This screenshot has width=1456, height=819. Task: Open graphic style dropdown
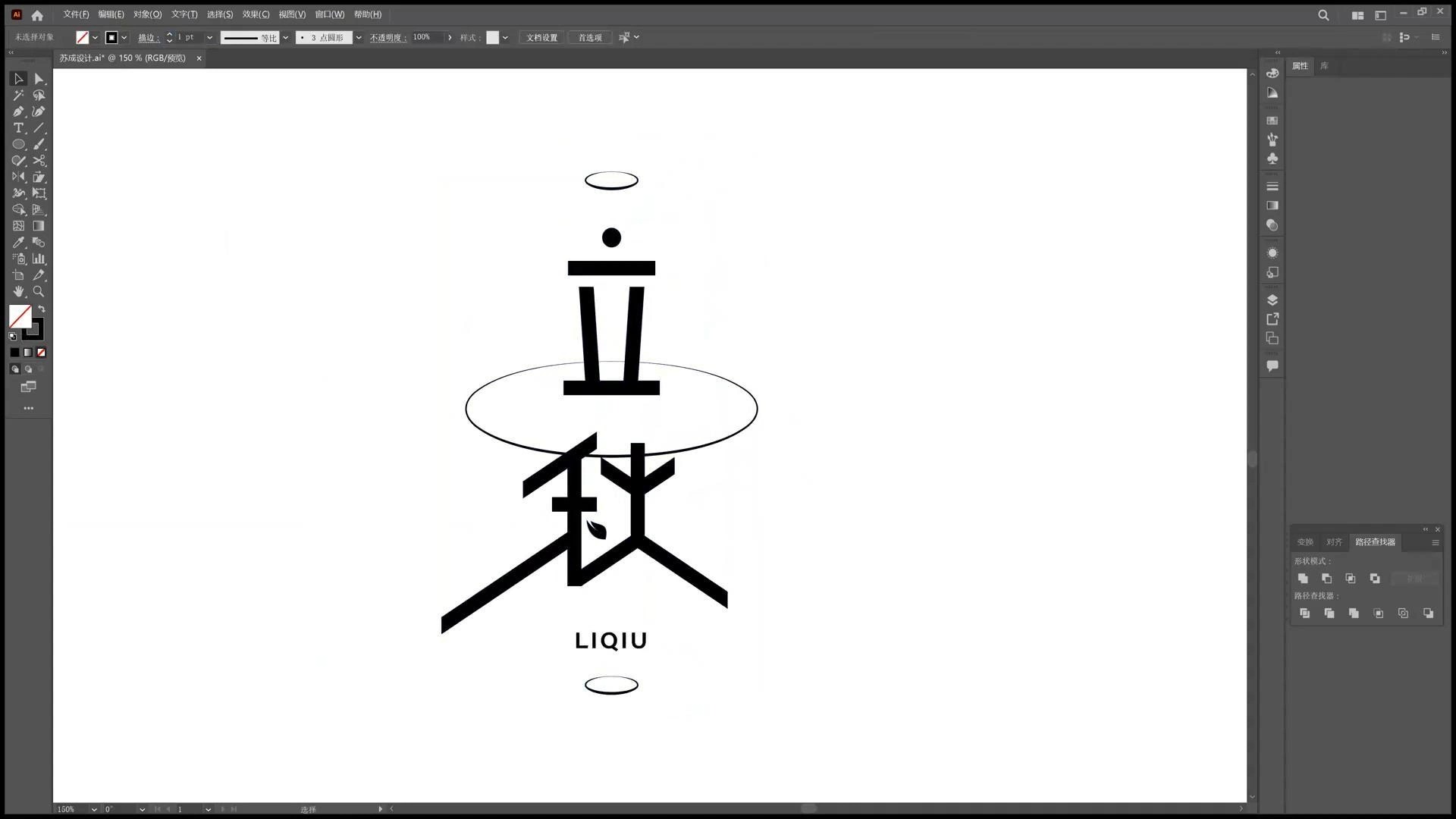coord(505,38)
